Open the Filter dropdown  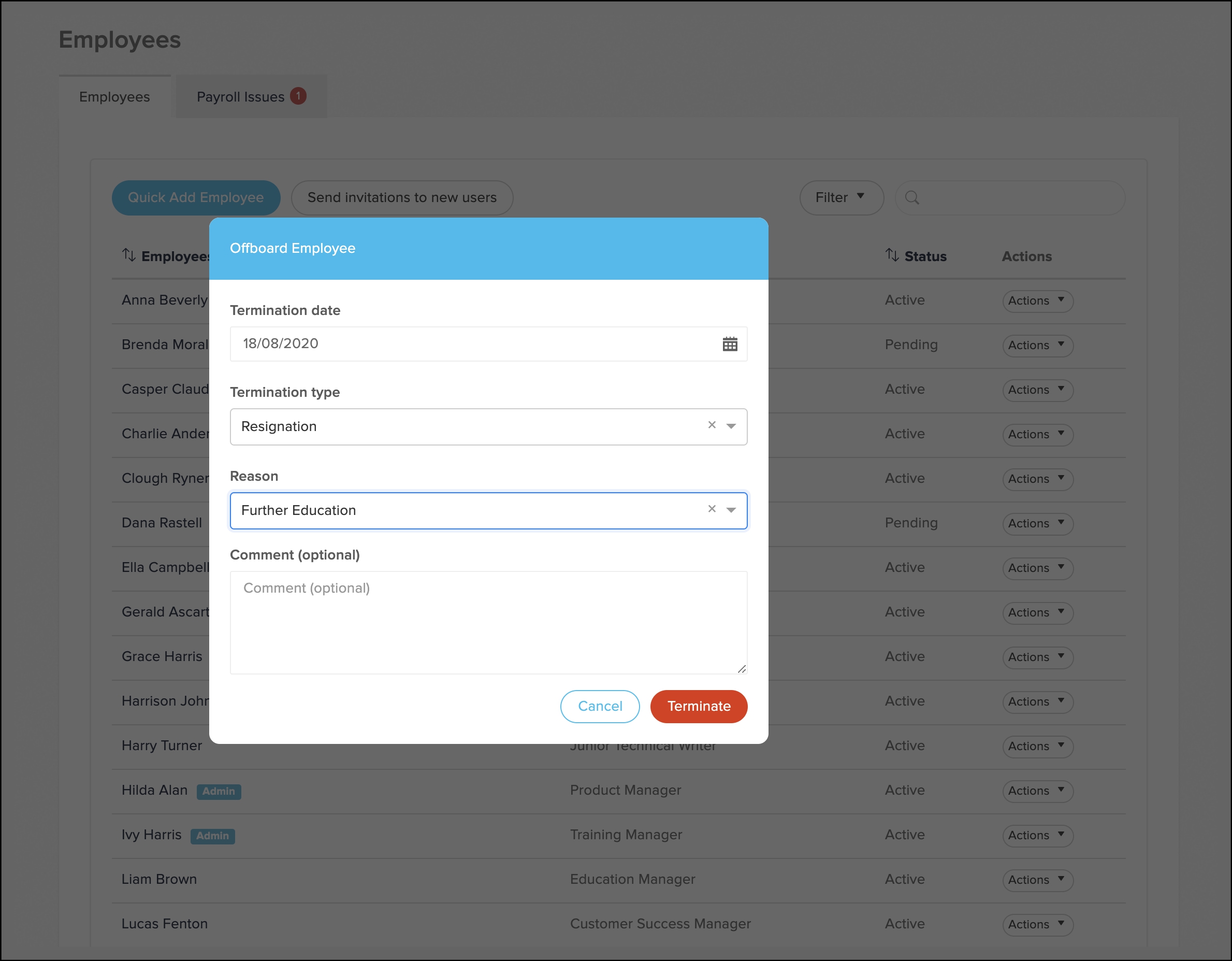pos(840,197)
